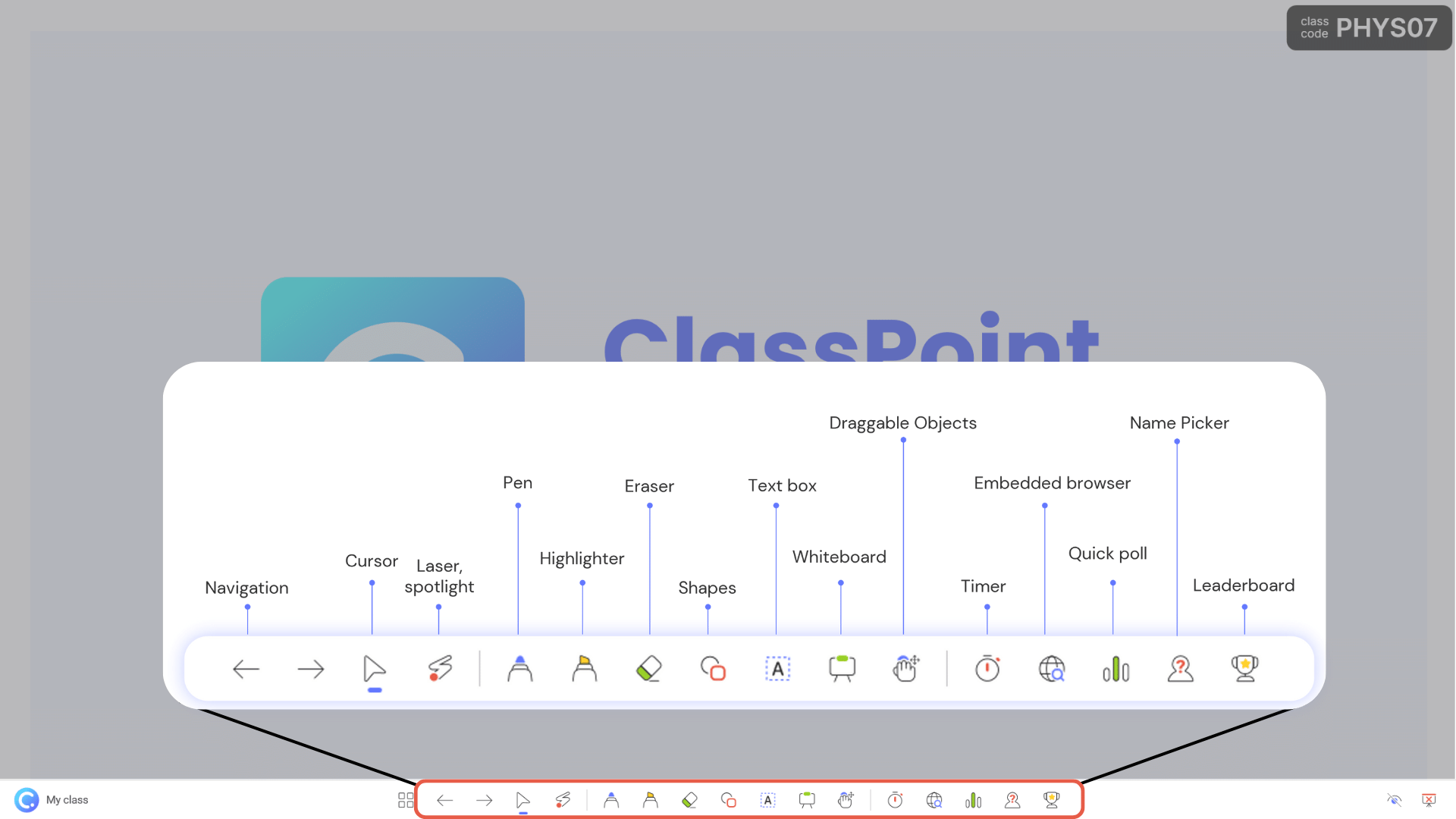Click the back navigation arrow
Screen dimensions: 1456x819
coord(443,800)
